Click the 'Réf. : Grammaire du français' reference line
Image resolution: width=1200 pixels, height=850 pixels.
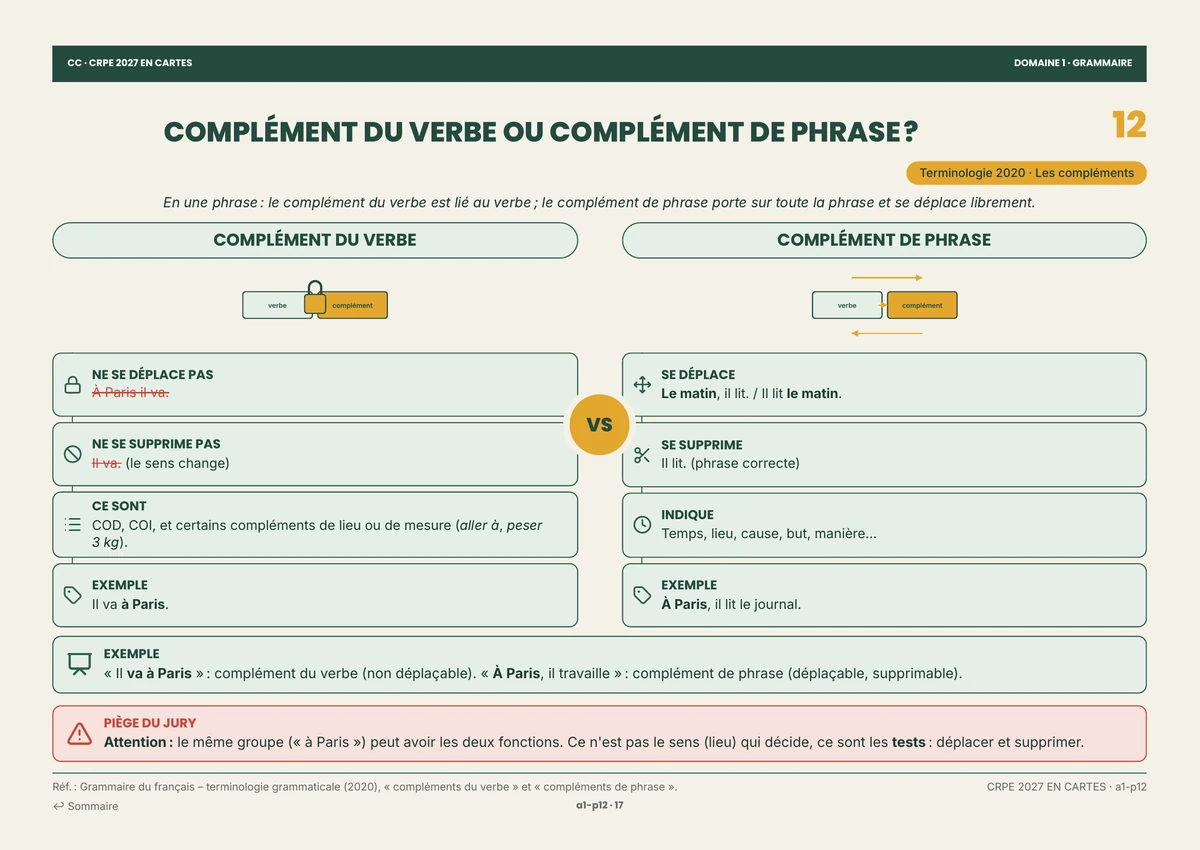(365, 787)
